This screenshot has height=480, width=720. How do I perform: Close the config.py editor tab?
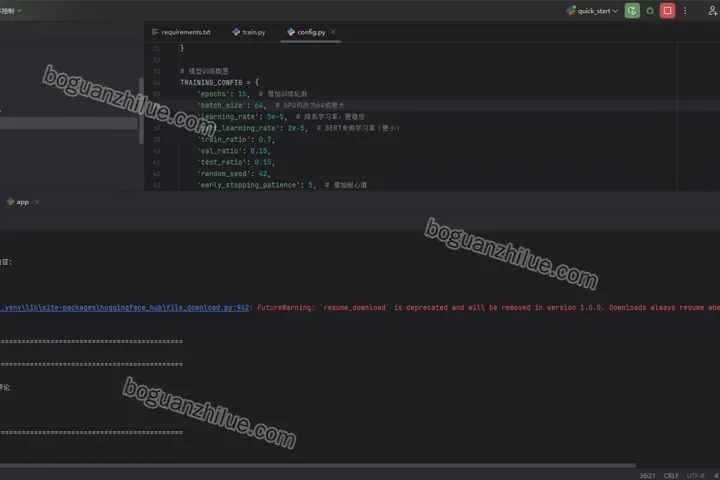click(333, 32)
